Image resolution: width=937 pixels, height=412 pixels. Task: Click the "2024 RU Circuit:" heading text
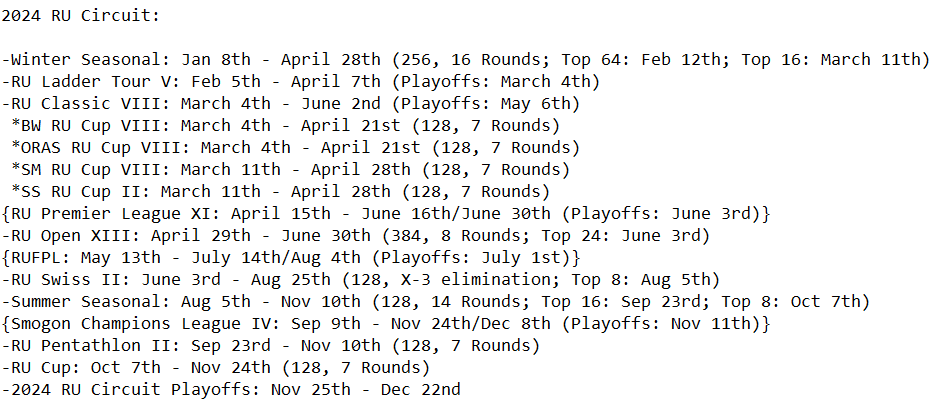tap(81, 16)
